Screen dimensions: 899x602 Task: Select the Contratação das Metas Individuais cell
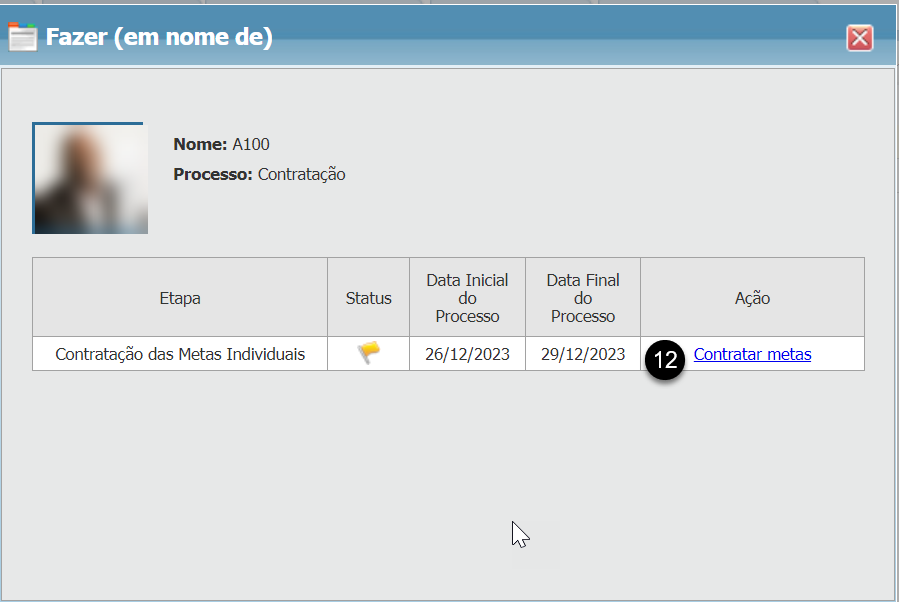[x=180, y=354]
